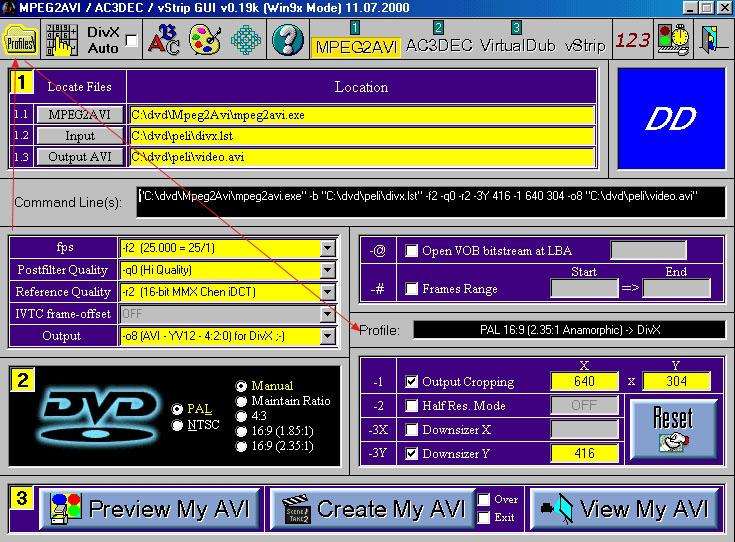
Task: Click the Half Res. Mode OFF field
Action: (x=584, y=406)
